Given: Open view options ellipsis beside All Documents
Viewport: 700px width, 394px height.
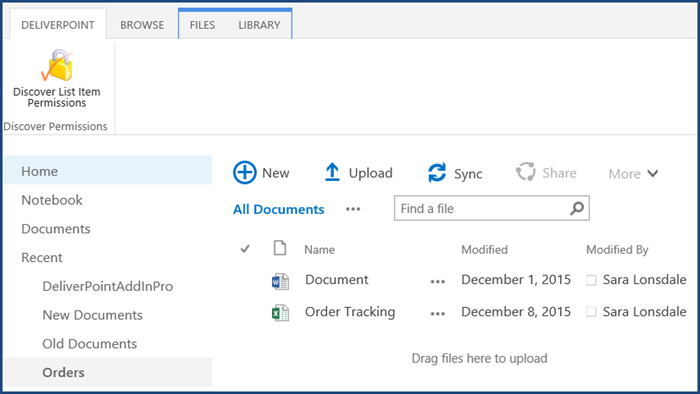Looking at the screenshot, I should (353, 209).
